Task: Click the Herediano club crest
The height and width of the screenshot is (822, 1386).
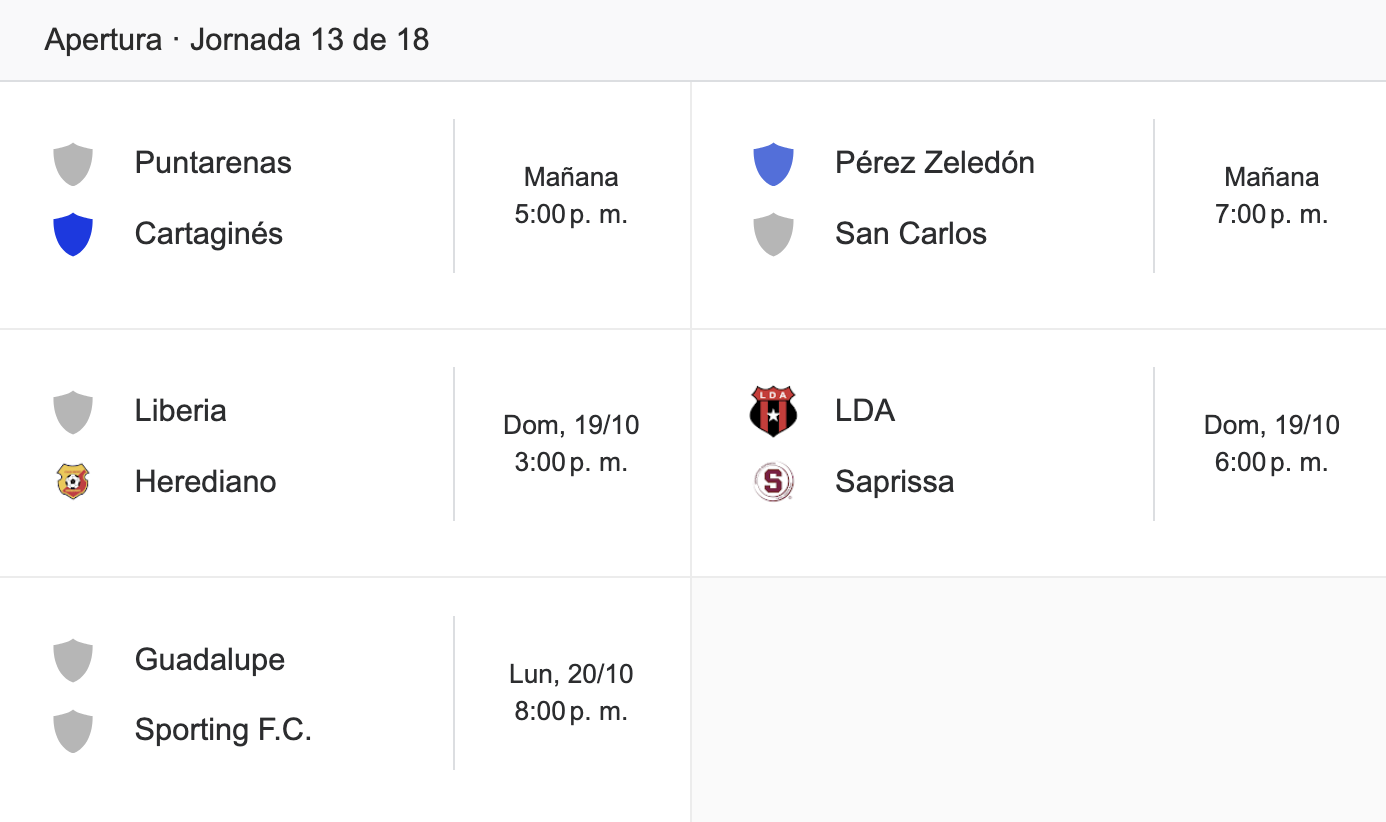Action: point(73,482)
